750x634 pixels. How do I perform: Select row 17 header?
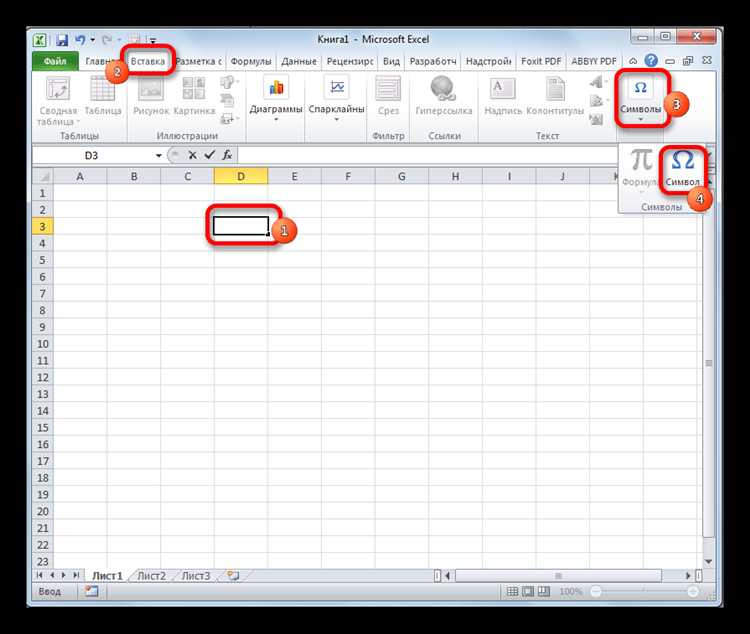(x=43, y=461)
